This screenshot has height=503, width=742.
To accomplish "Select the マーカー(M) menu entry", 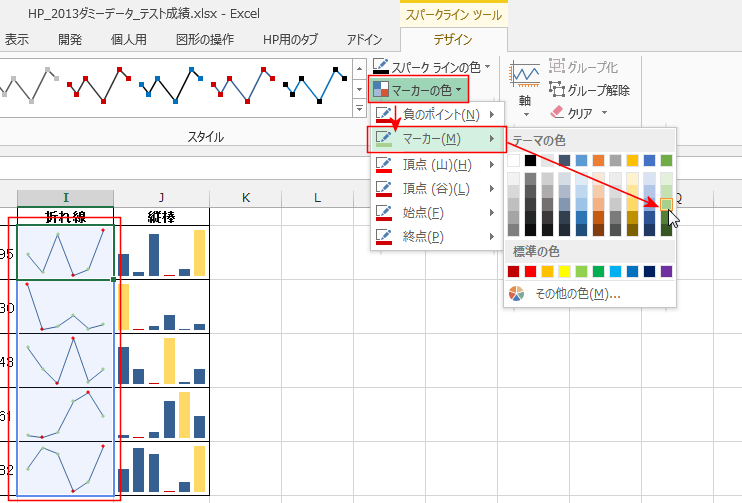I will (436, 139).
